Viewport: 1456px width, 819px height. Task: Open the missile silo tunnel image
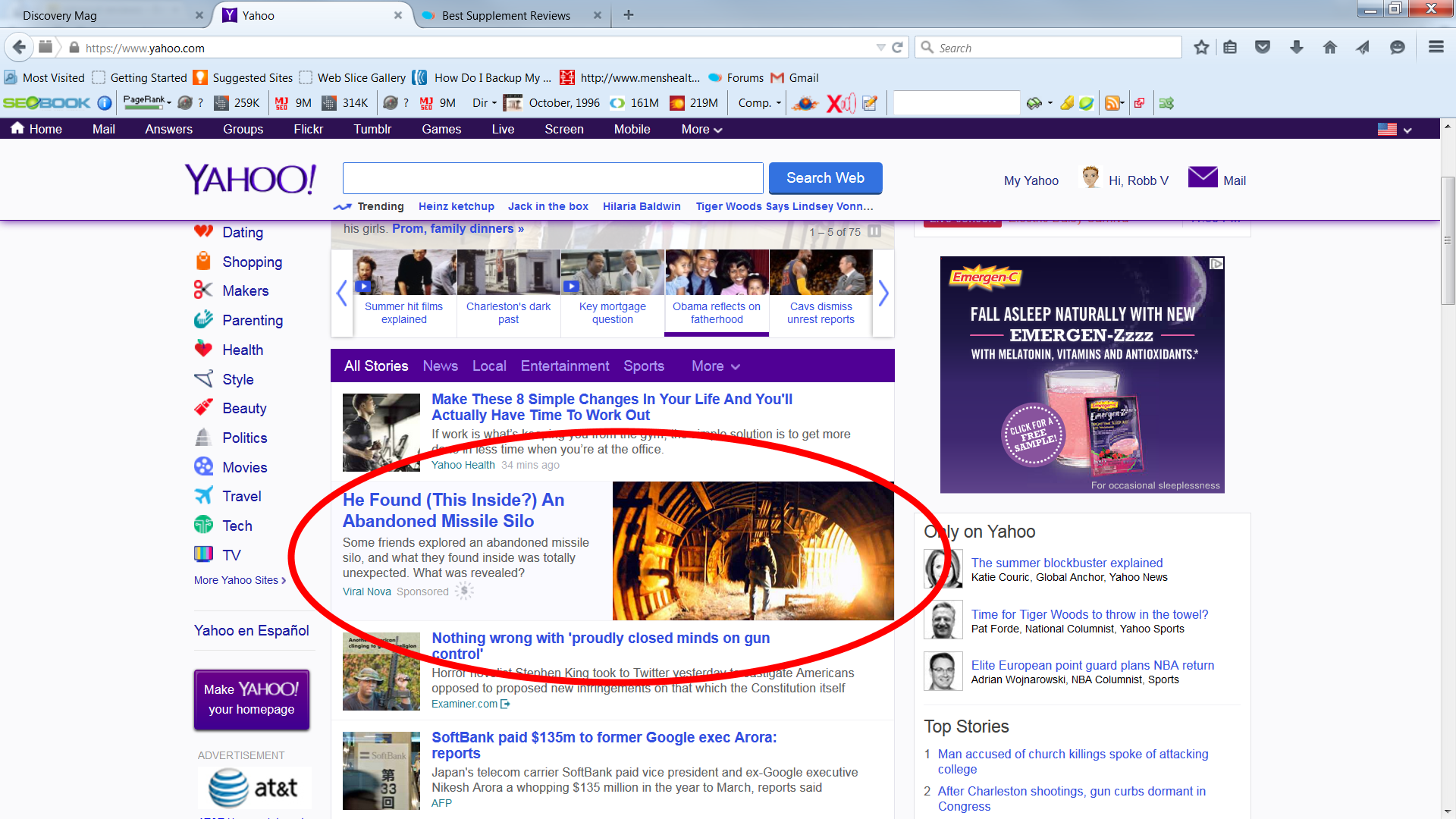[x=753, y=551]
